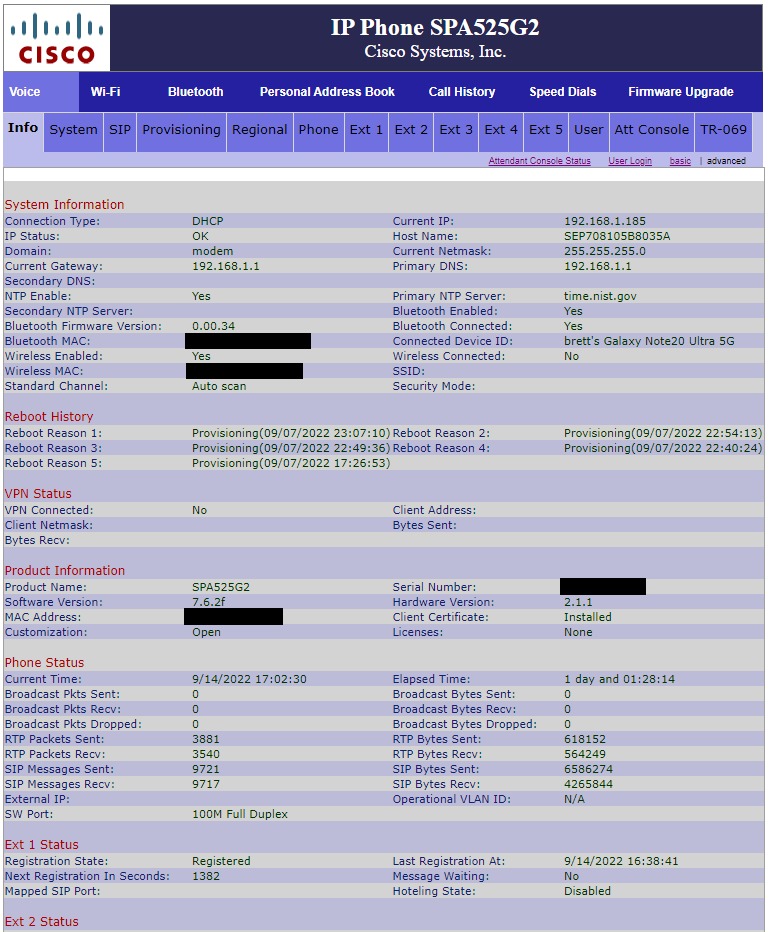Click the User Login link
Image resolution: width=769 pixels, height=932 pixels.
[x=630, y=161]
